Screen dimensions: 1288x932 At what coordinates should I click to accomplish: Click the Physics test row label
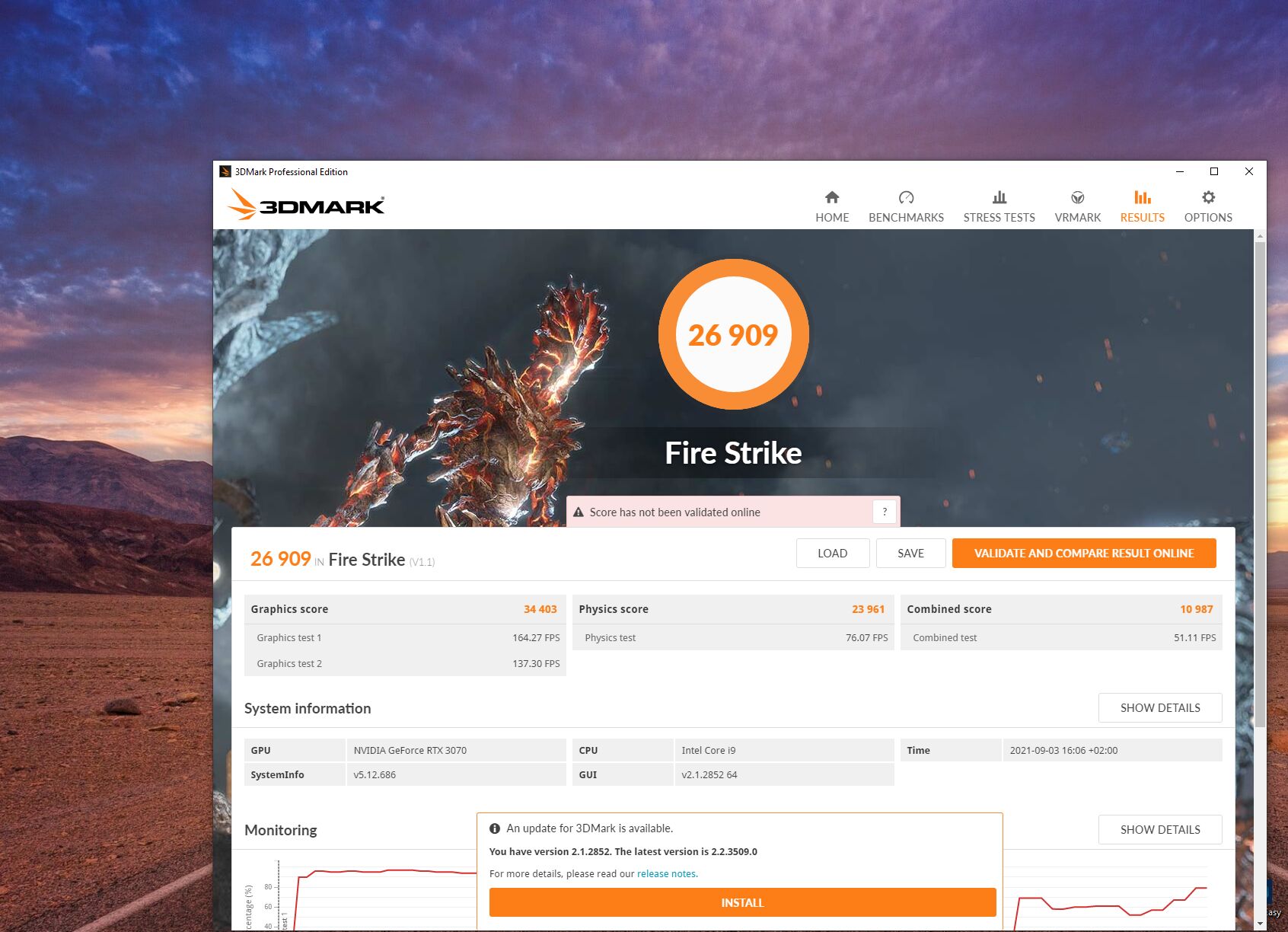tap(611, 638)
